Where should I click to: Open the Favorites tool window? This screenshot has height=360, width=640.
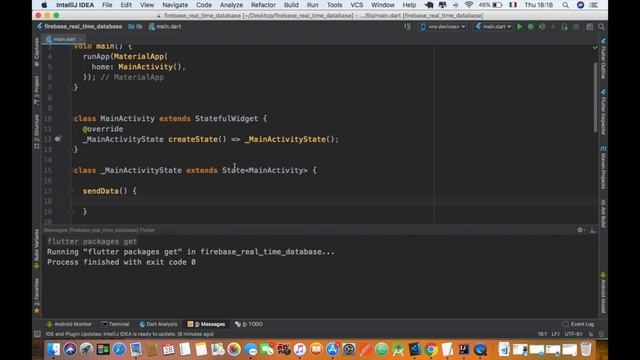(36, 296)
